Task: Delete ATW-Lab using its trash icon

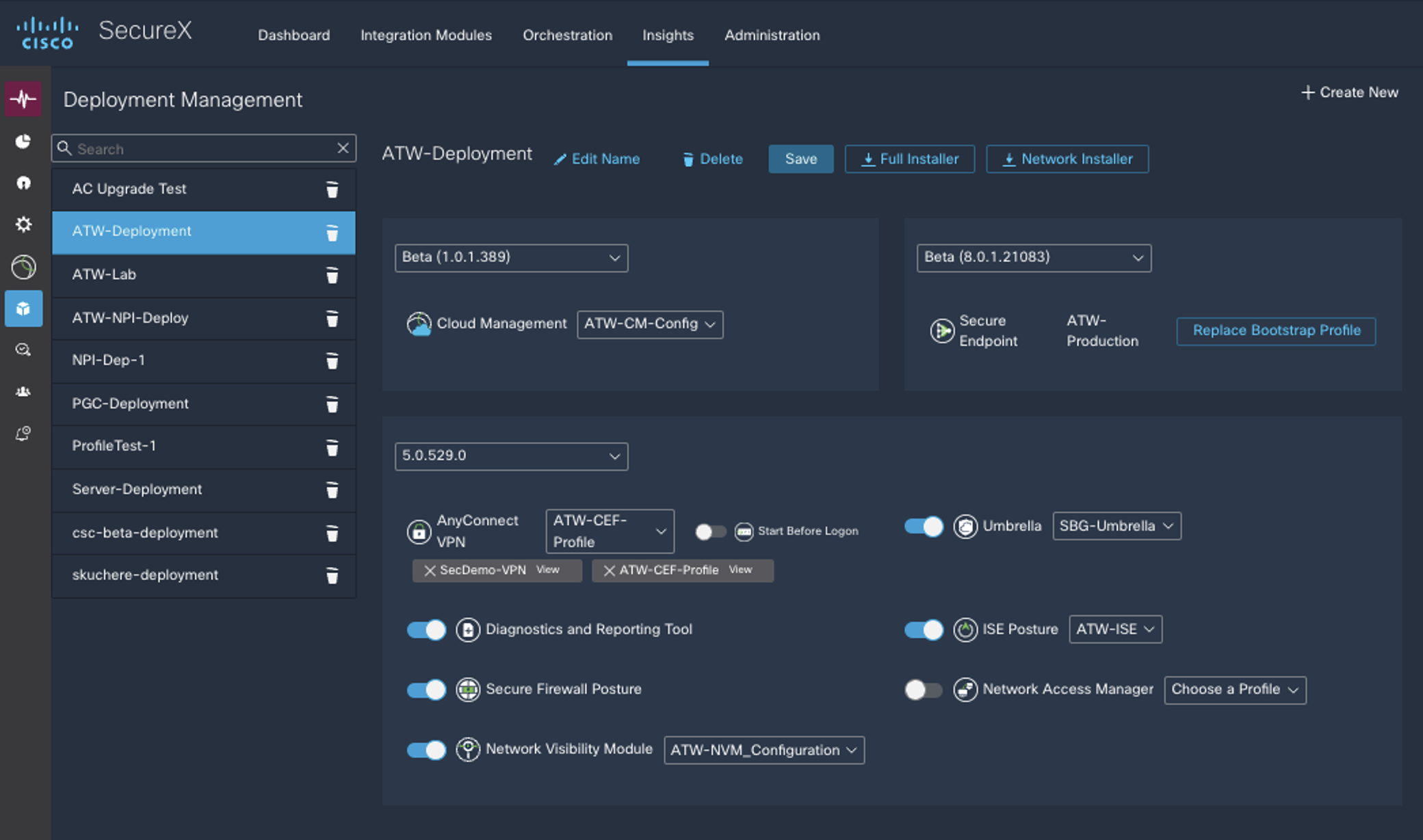Action: point(332,275)
